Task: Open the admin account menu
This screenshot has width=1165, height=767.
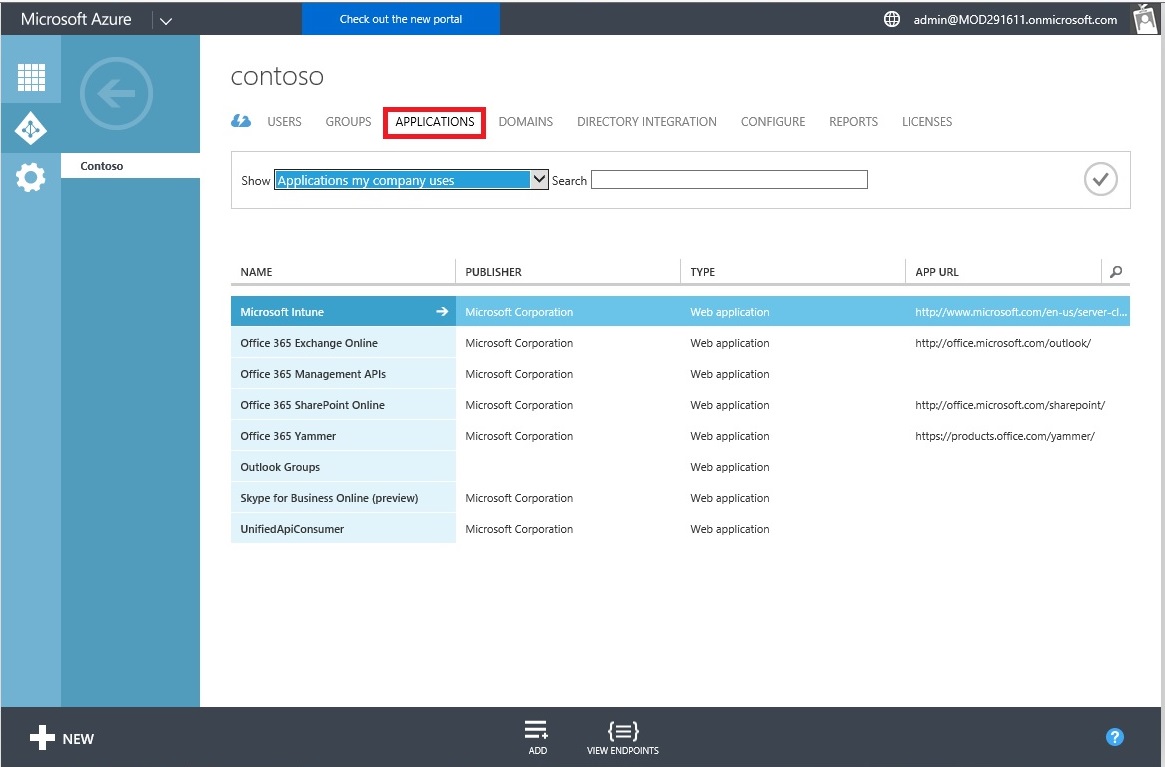Action: point(1015,19)
